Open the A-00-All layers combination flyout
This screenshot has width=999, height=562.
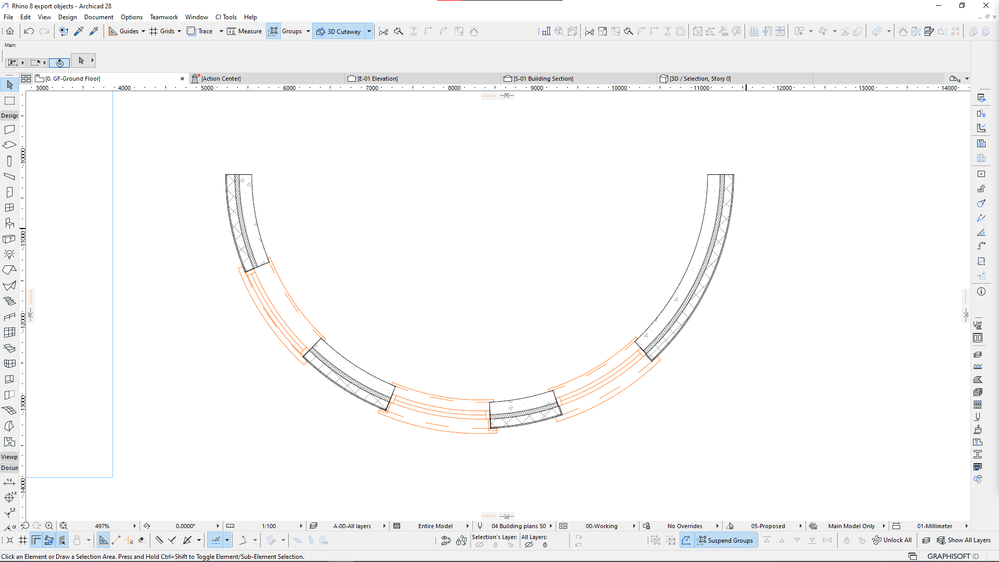384,526
